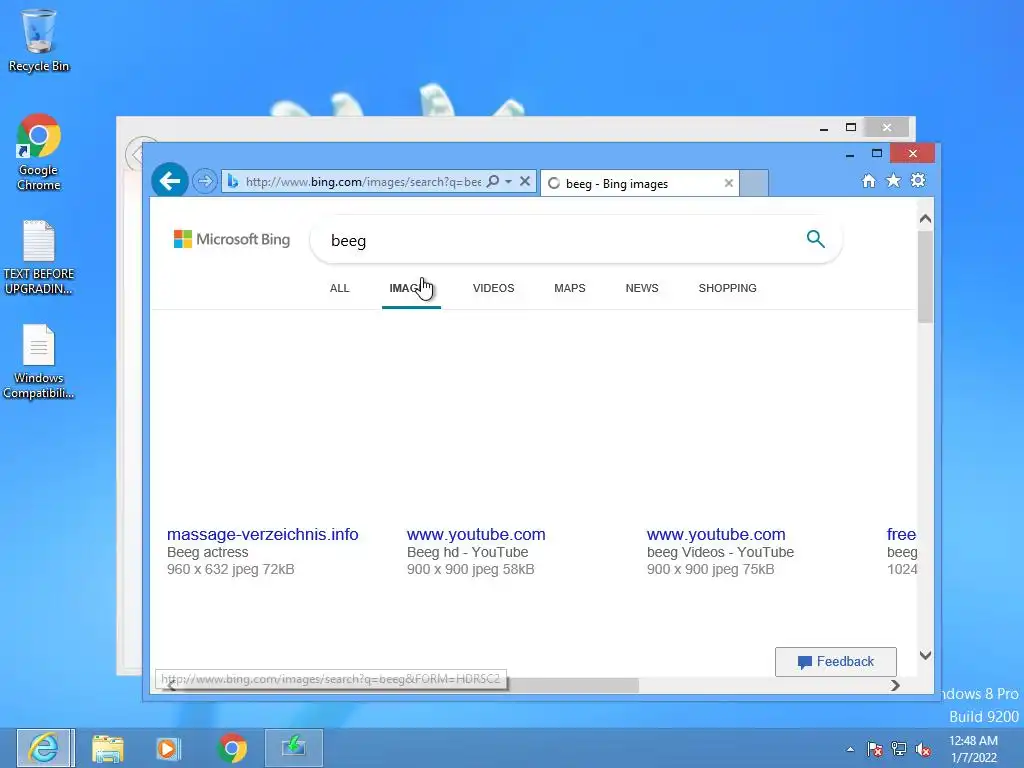Open the volume speaker tray icon

(x=923, y=749)
